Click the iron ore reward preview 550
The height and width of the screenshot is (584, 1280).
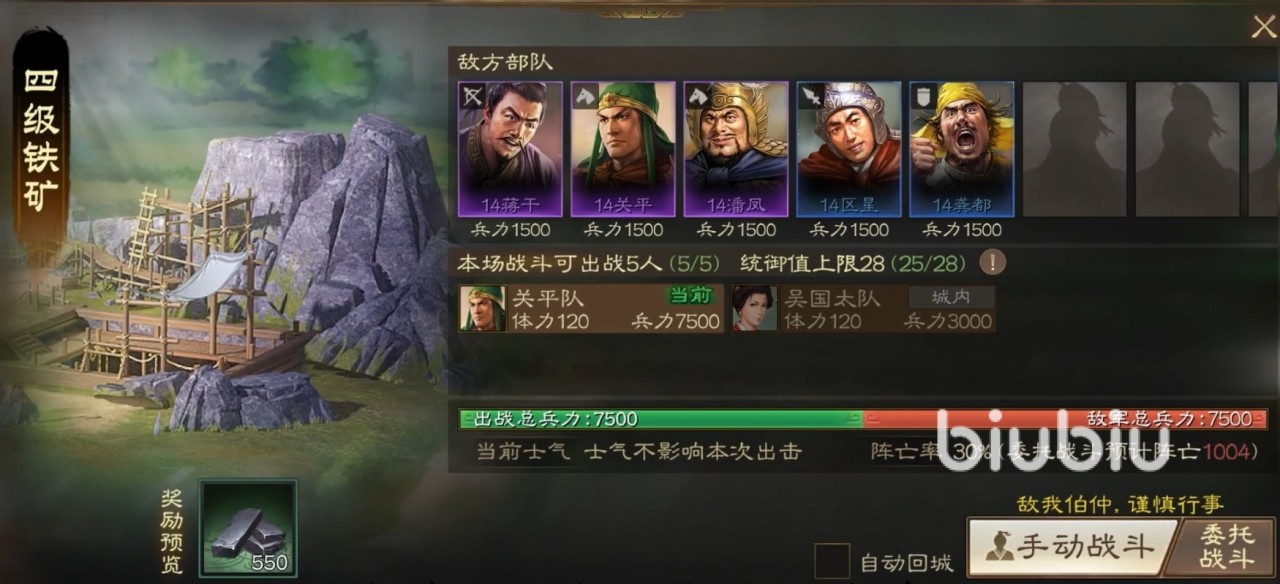coord(248,529)
